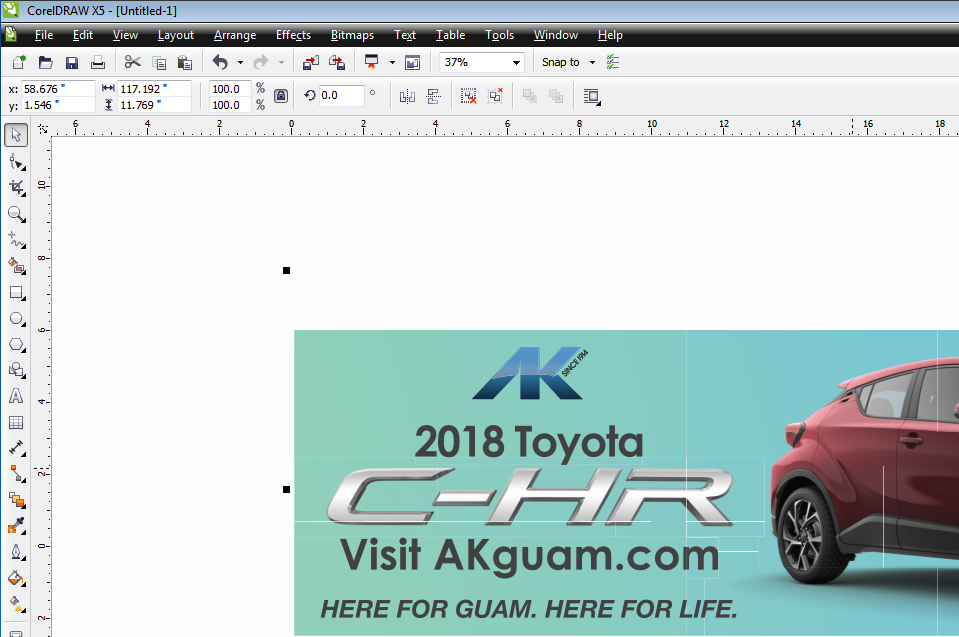Export the drawing with the Export icon

click(x=337, y=62)
